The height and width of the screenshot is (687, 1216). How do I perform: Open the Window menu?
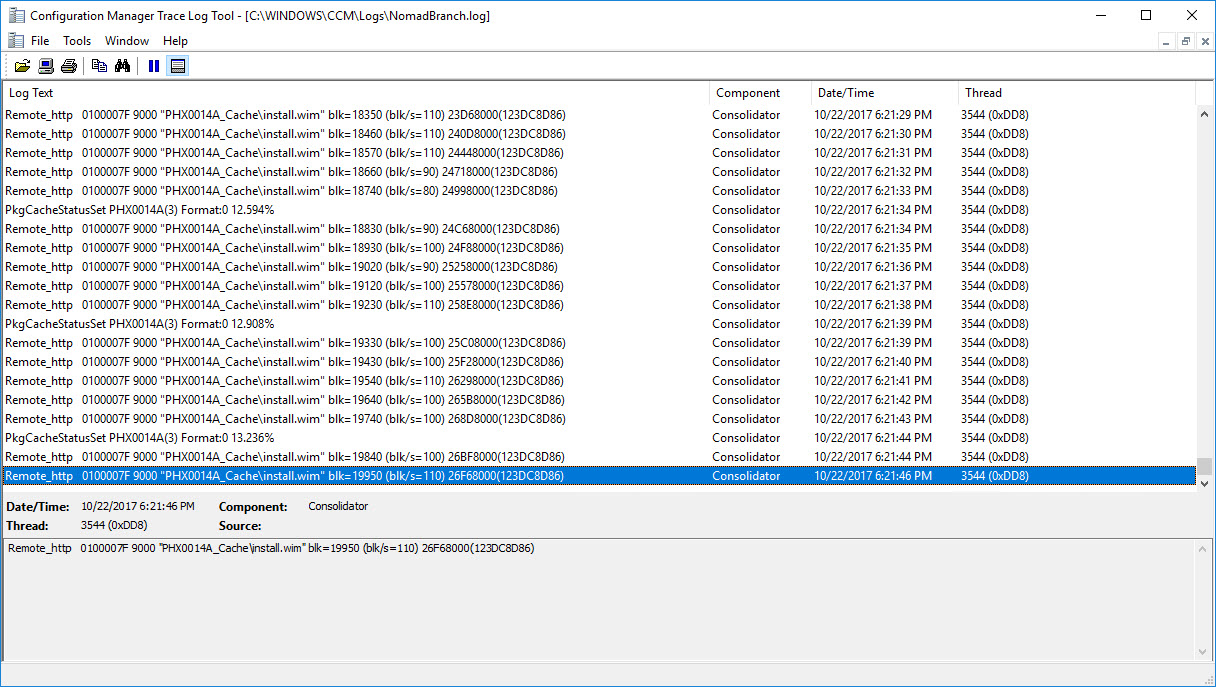coord(127,41)
